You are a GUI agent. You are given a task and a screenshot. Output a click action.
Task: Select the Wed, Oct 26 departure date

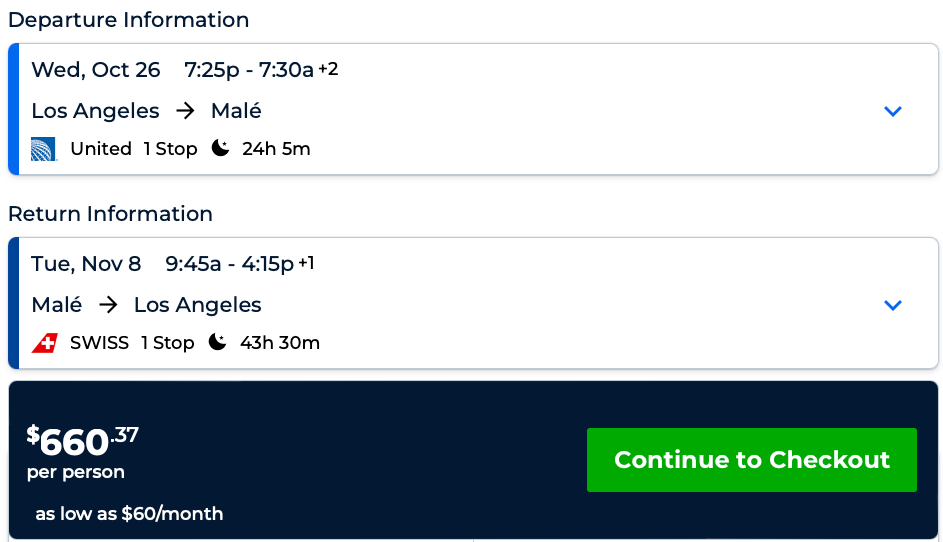tap(96, 70)
